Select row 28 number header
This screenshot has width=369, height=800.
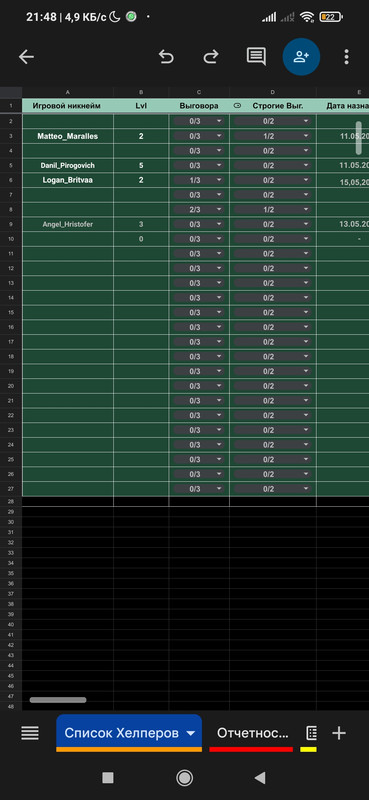(11, 502)
